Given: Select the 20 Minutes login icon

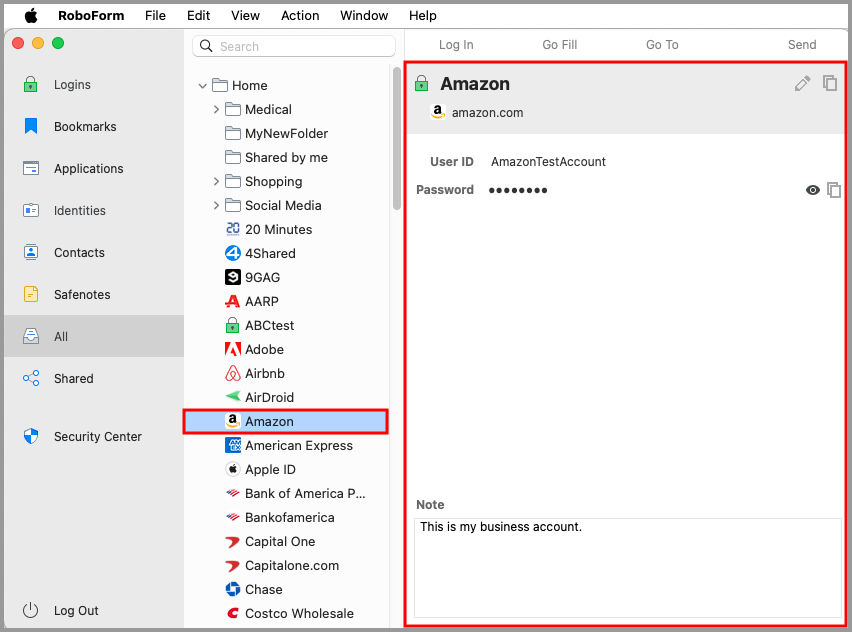Looking at the screenshot, I should pos(233,229).
